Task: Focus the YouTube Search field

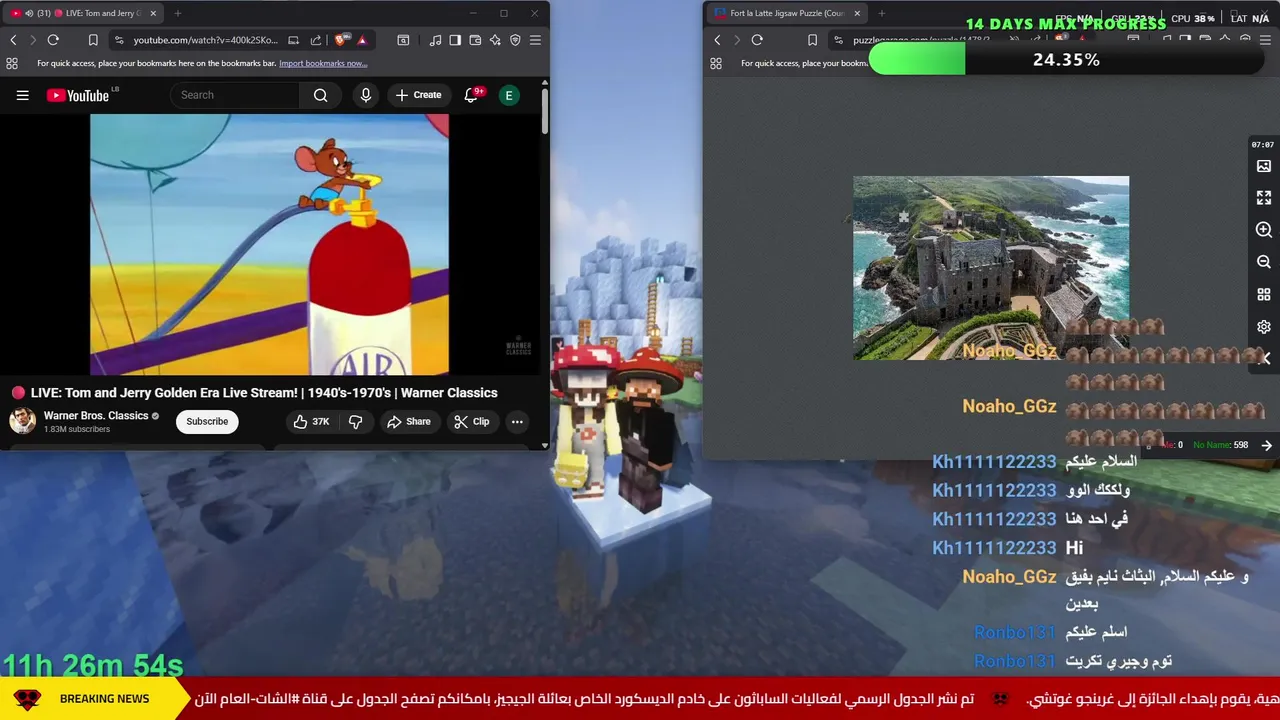Action: pyautogui.click(x=236, y=95)
